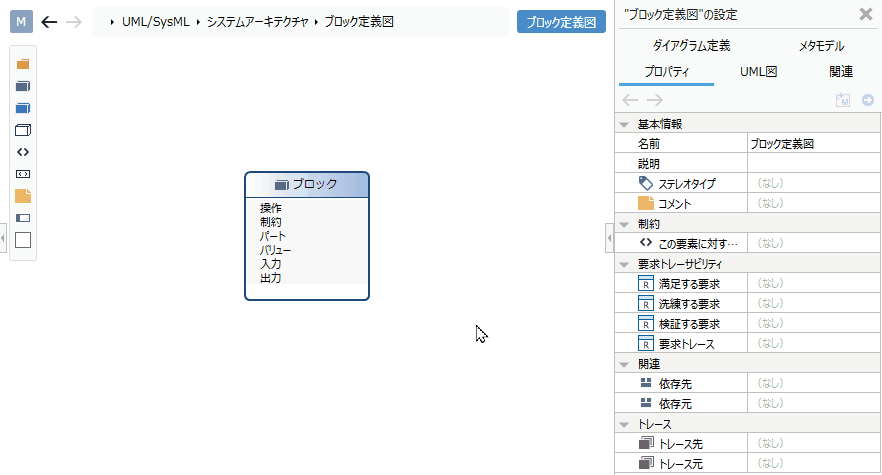The width and height of the screenshot is (882, 475).
Task: Select the orange note tool in palette
Action: [23, 196]
